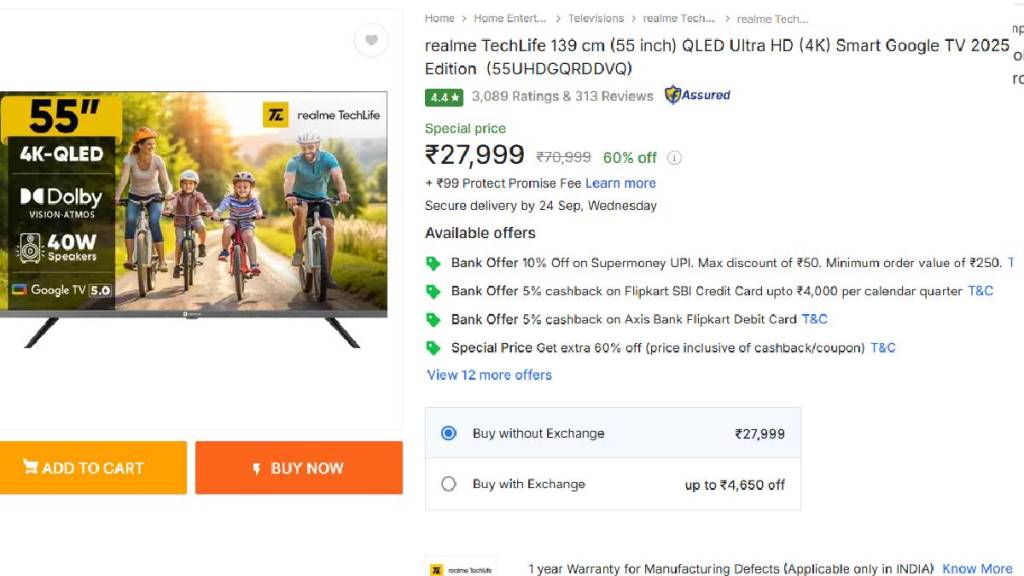The height and width of the screenshot is (576, 1024).
Task: Click the Flipkart Assured badge
Action: (698, 96)
